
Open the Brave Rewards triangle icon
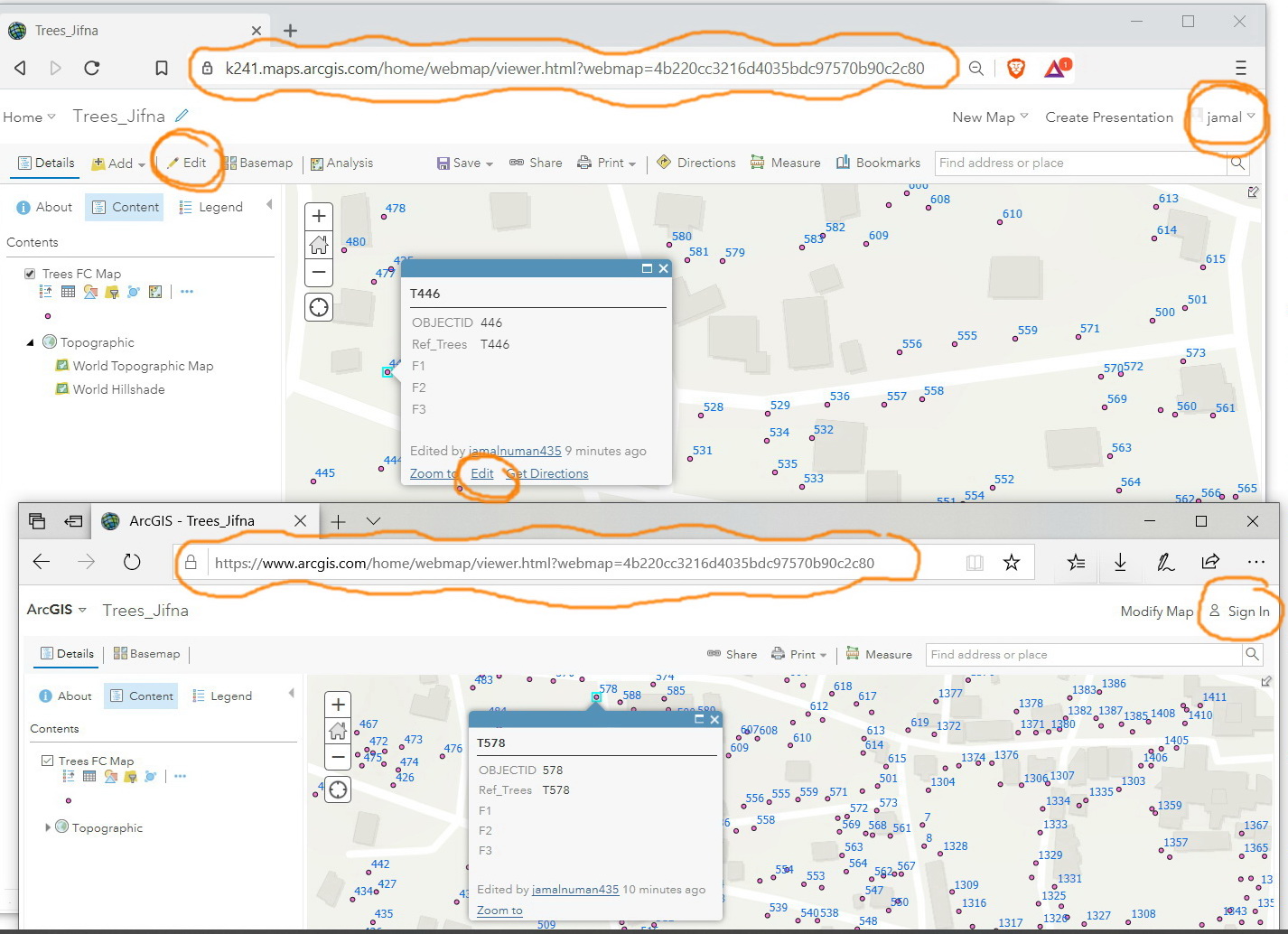(x=1057, y=68)
